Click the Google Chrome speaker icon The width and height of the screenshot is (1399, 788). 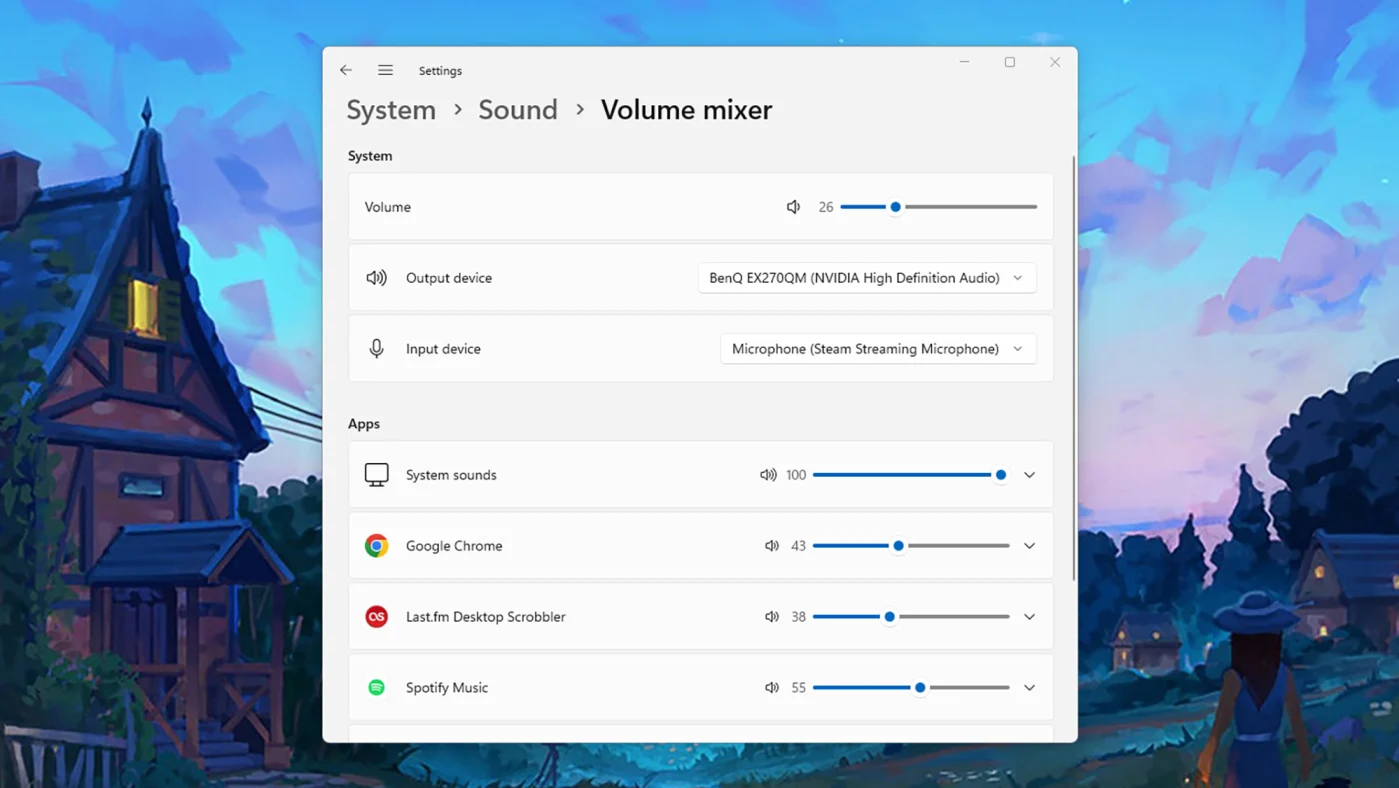coord(771,546)
